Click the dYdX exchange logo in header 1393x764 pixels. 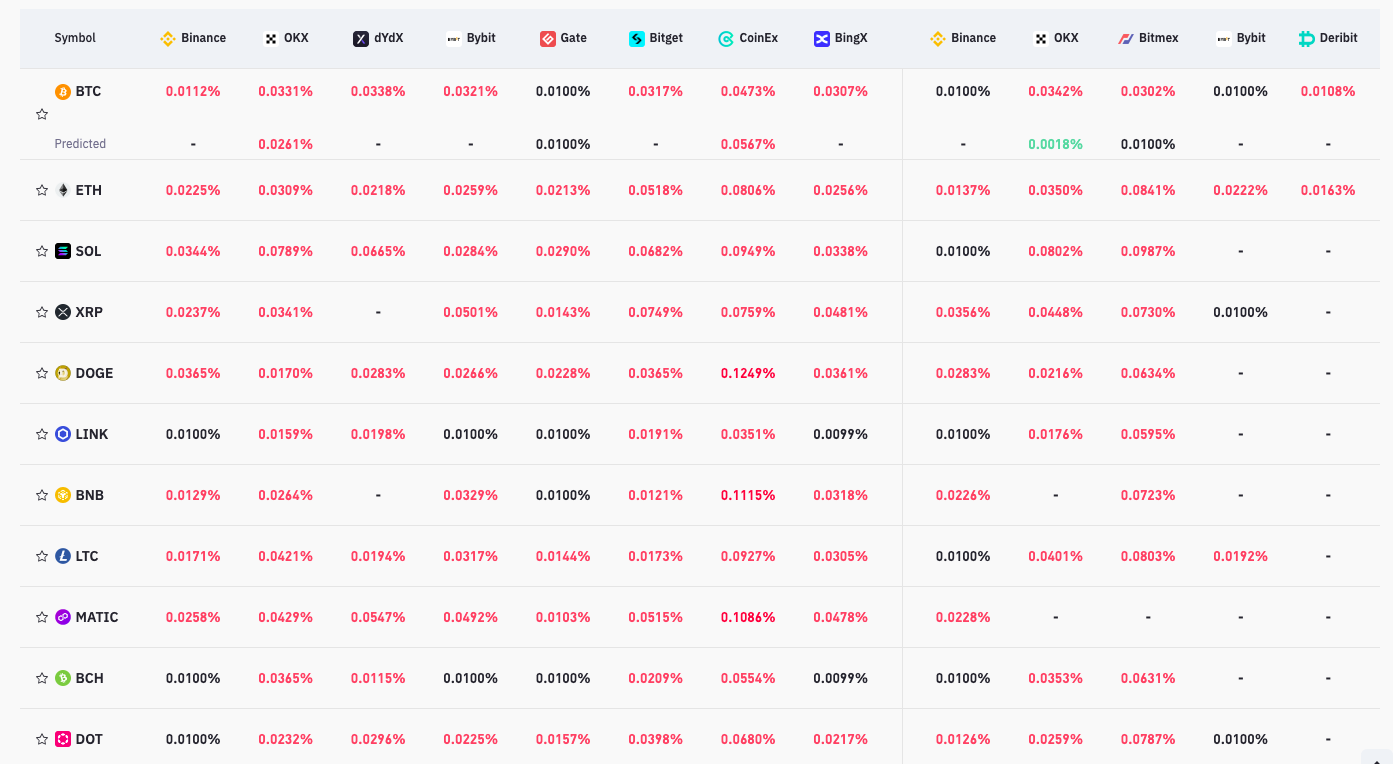(361, 39)
